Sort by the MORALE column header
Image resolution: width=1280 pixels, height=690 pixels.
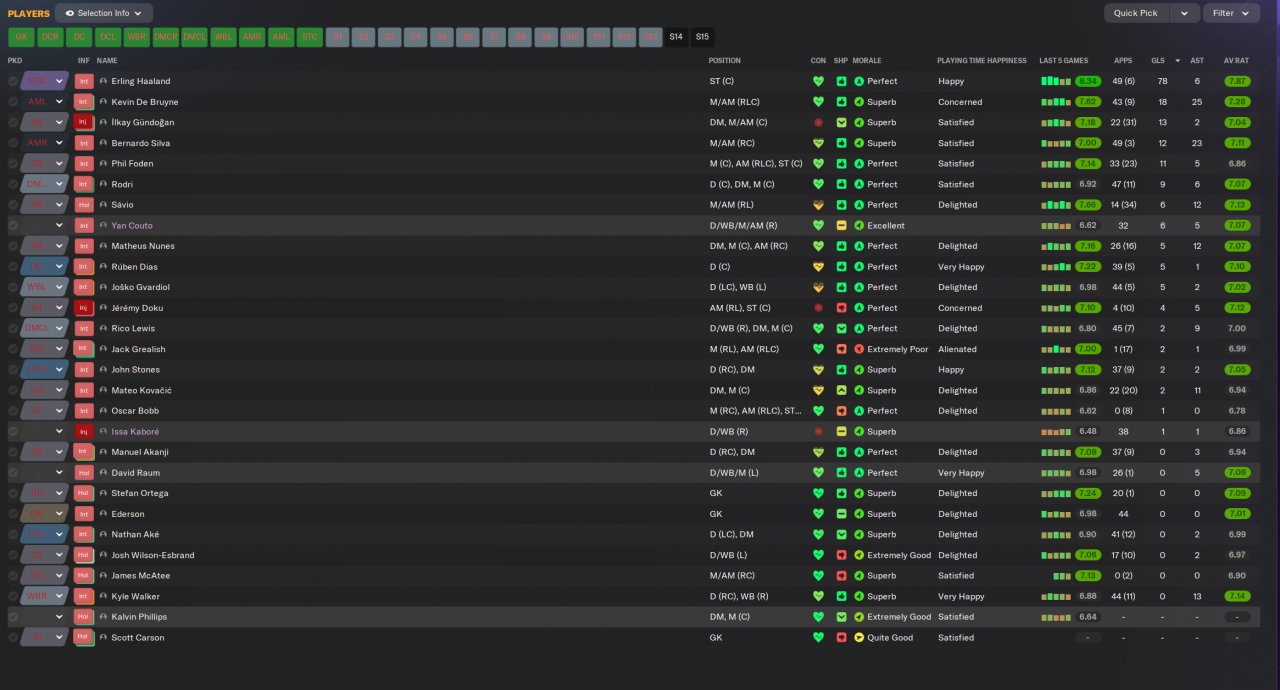click(x=867, y=60)
